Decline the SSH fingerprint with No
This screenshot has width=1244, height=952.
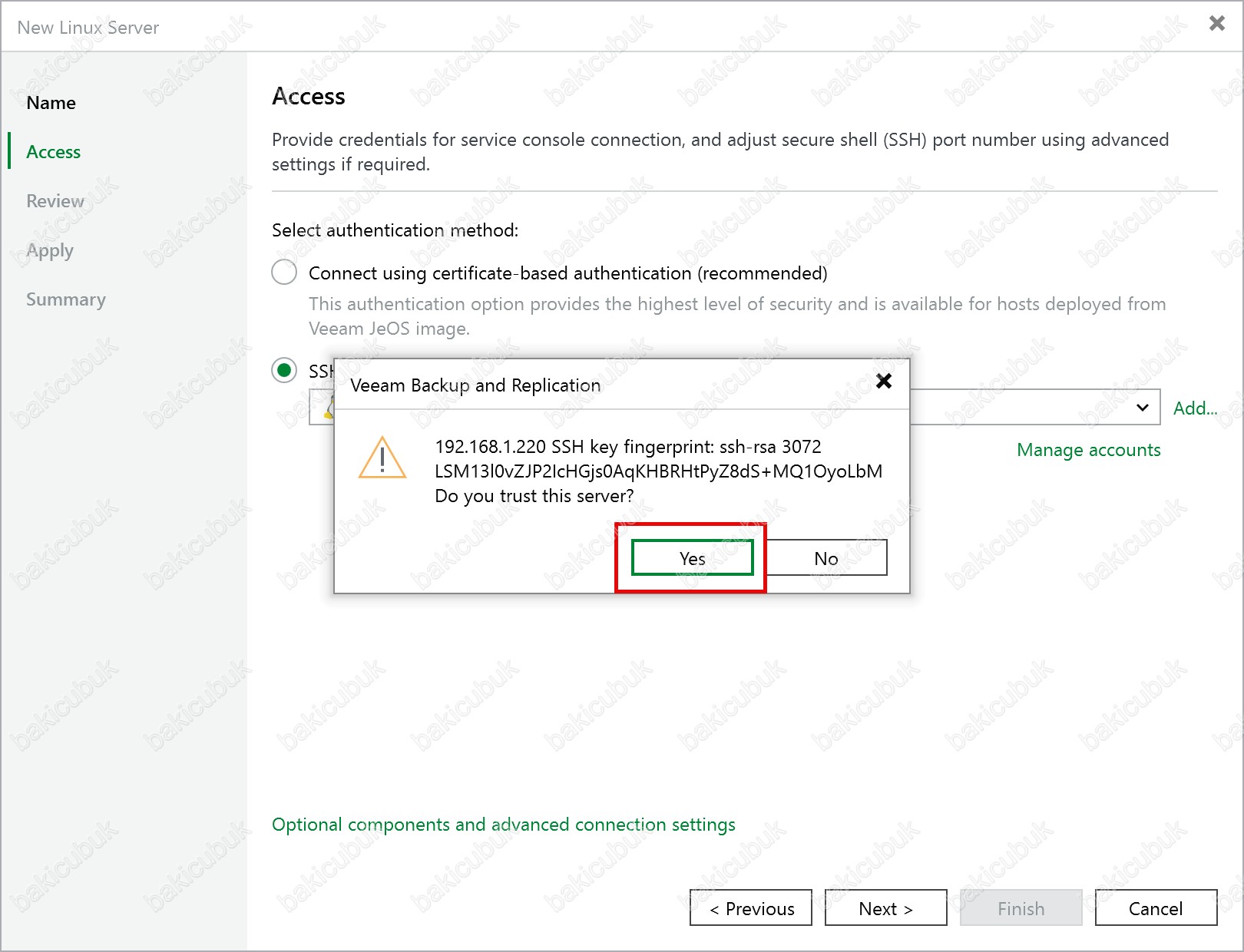(826, 558)
